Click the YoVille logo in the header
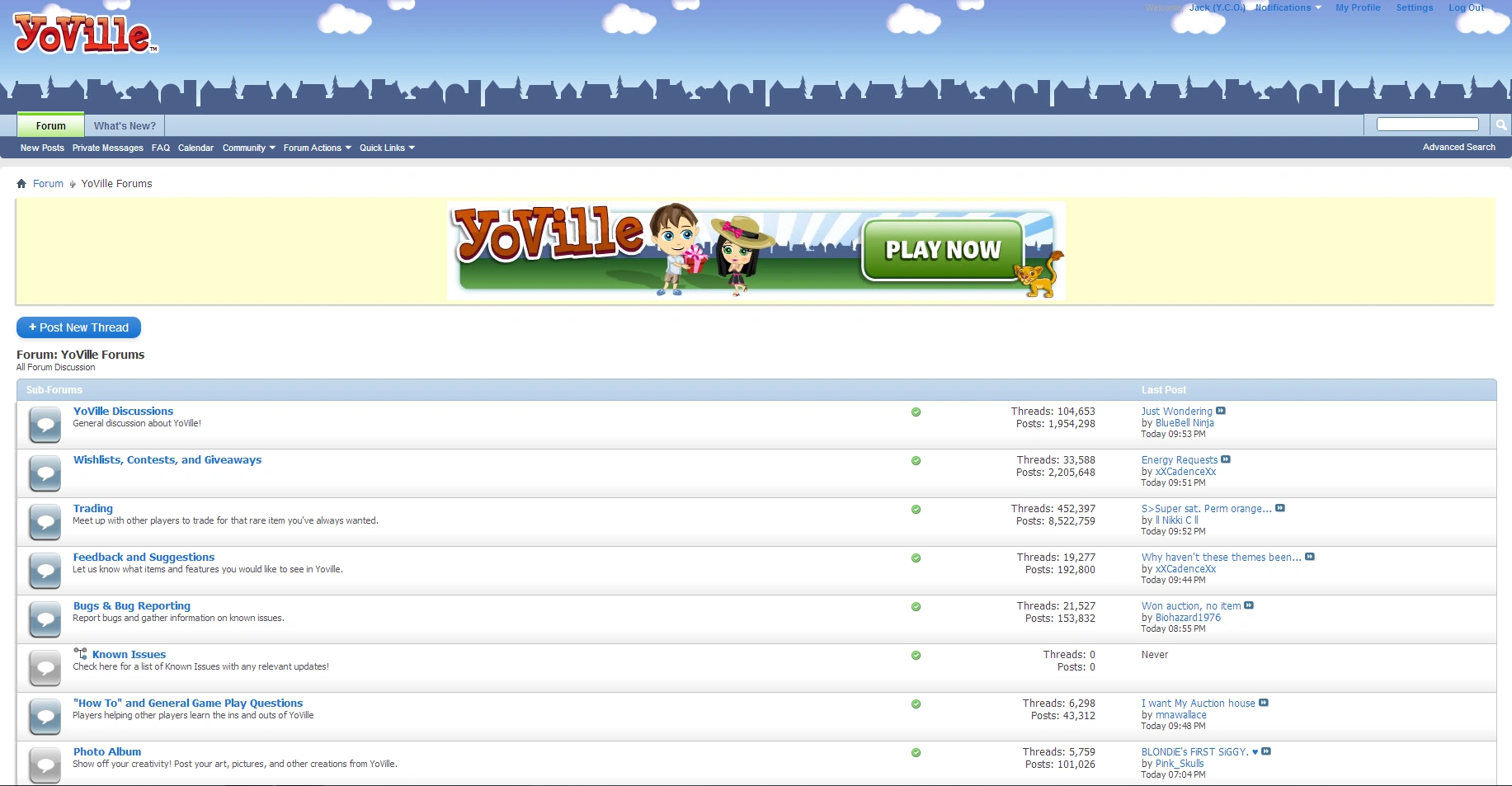Screen dimensions: 1512x786 click(85, 35)
